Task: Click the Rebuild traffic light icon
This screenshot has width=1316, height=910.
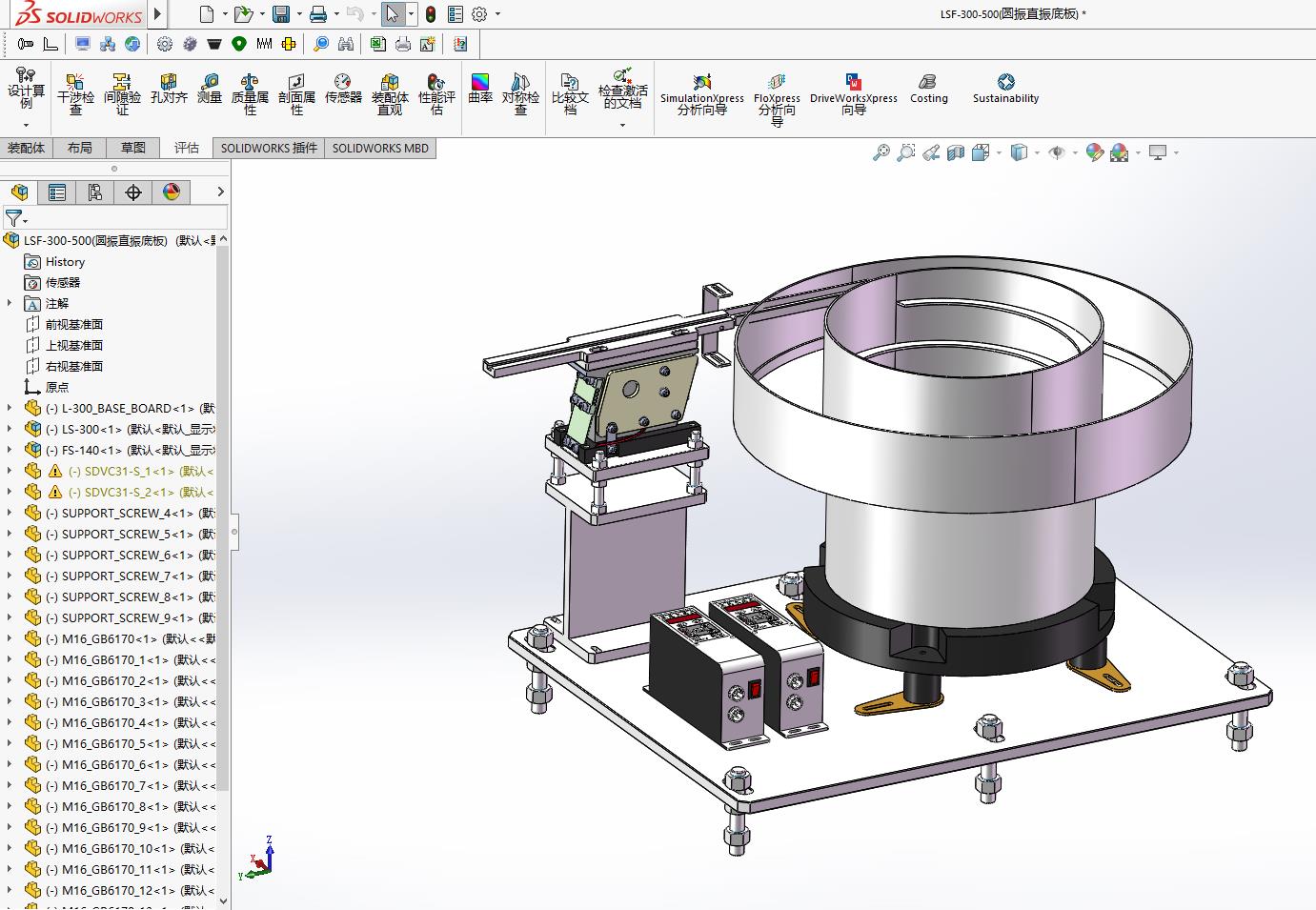Action: click(431, 14)
